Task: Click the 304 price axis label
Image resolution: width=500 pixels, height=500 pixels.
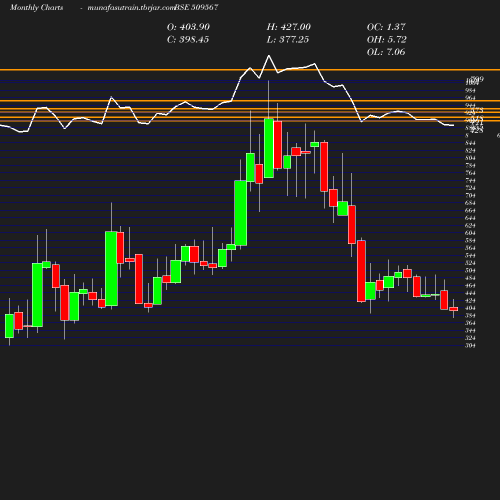Action: pos(470,346)
